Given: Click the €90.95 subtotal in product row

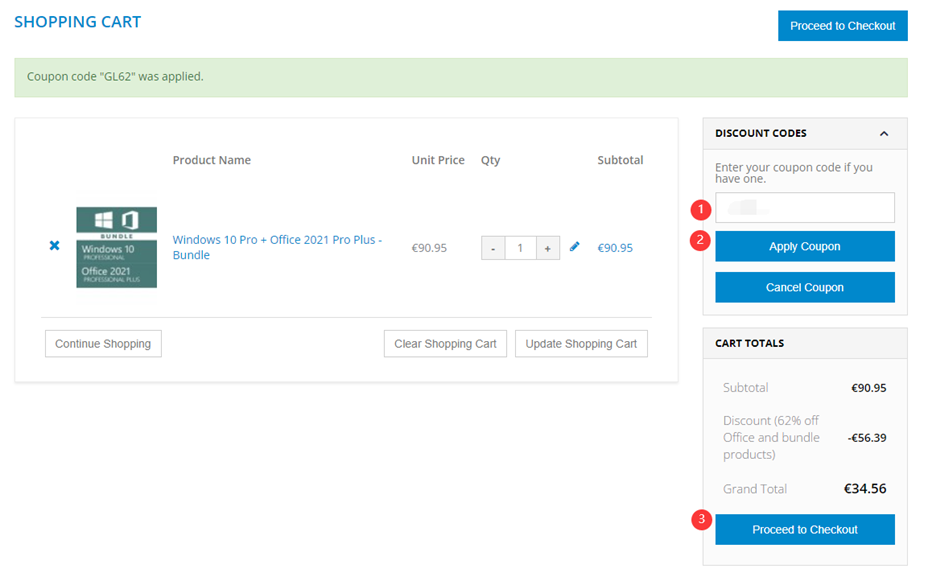Looking at the screenshot, I should click(x=615, y=248).
